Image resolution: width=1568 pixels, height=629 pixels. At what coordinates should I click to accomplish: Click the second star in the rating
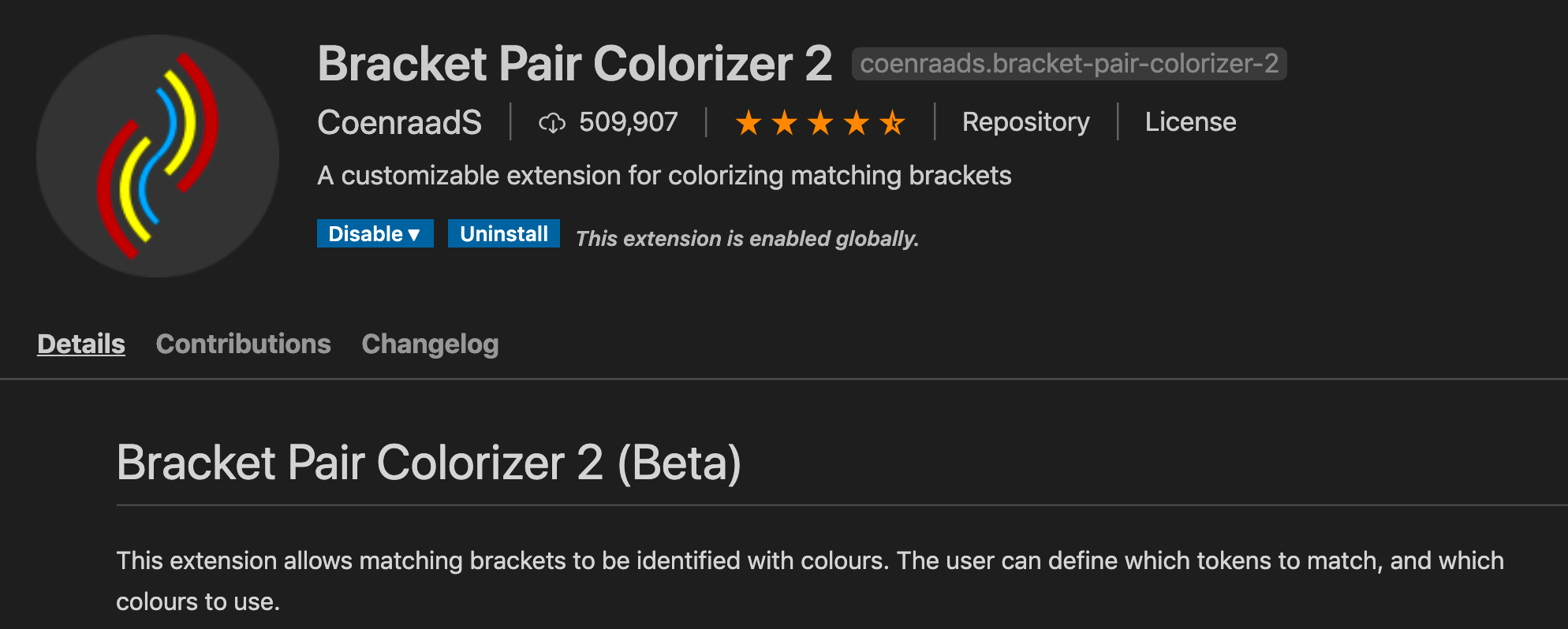point(784,123)
